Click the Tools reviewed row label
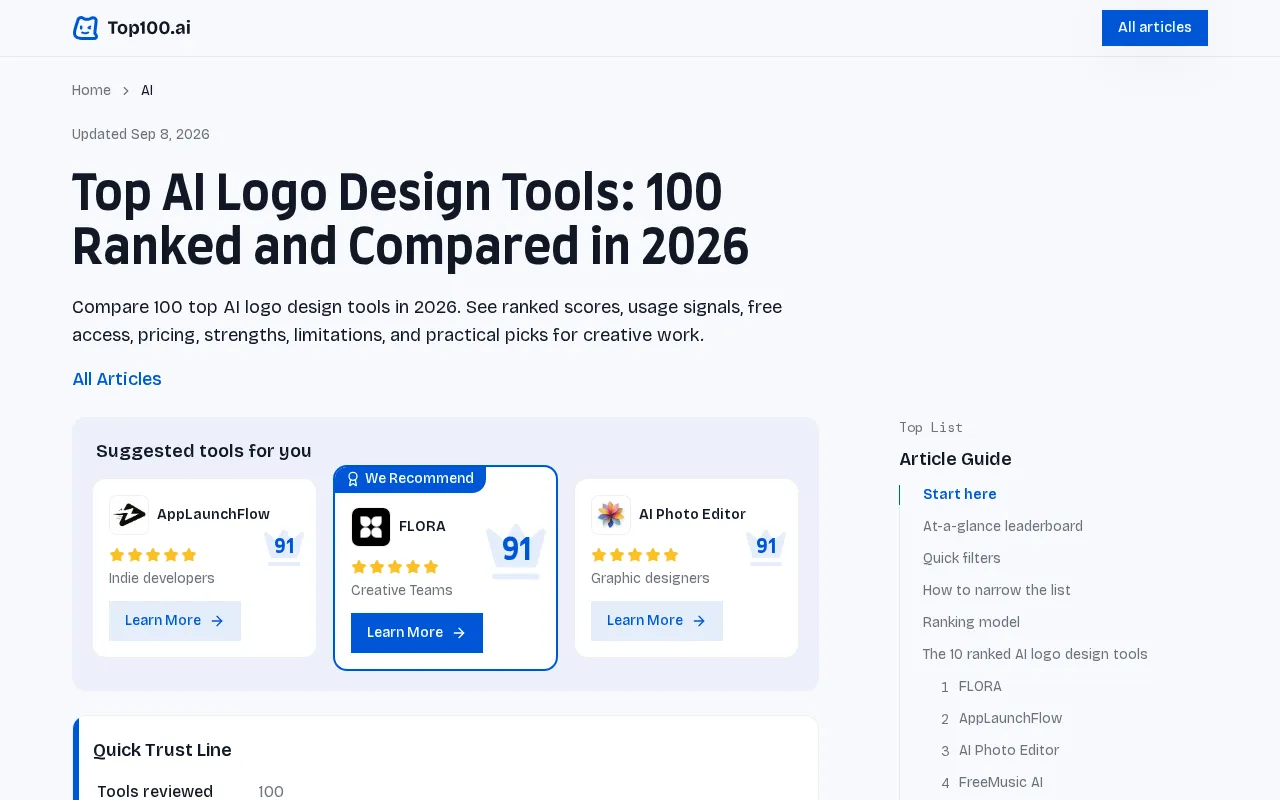 (x=155, y=792)
